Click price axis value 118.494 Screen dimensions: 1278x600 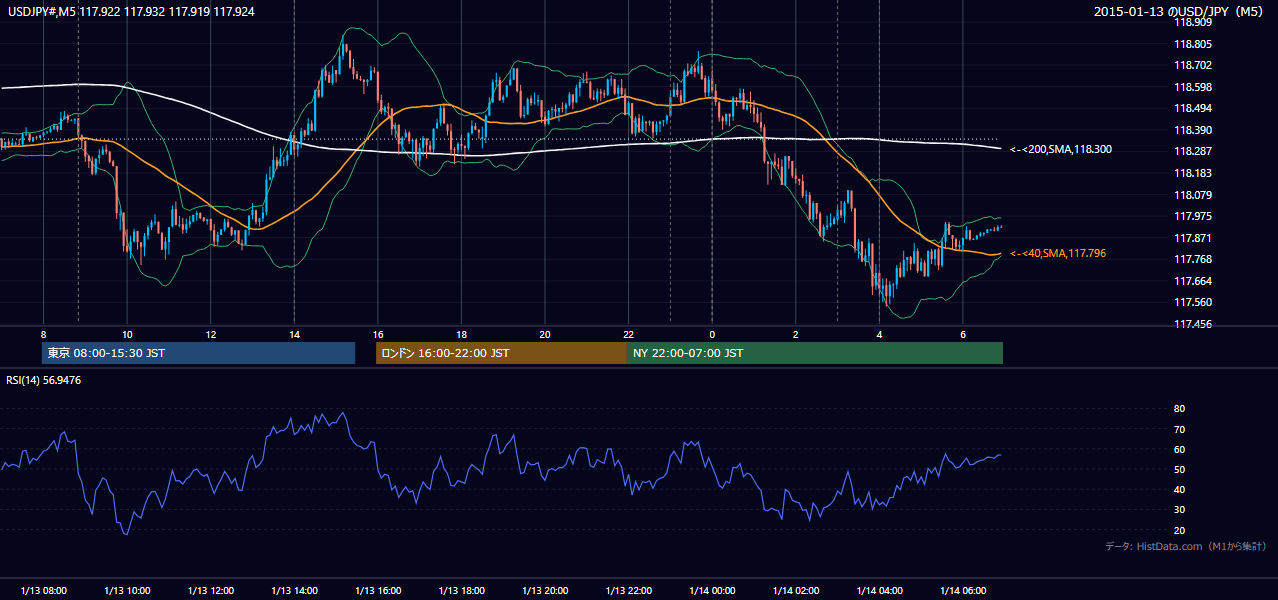click(x=1191, y=109)
